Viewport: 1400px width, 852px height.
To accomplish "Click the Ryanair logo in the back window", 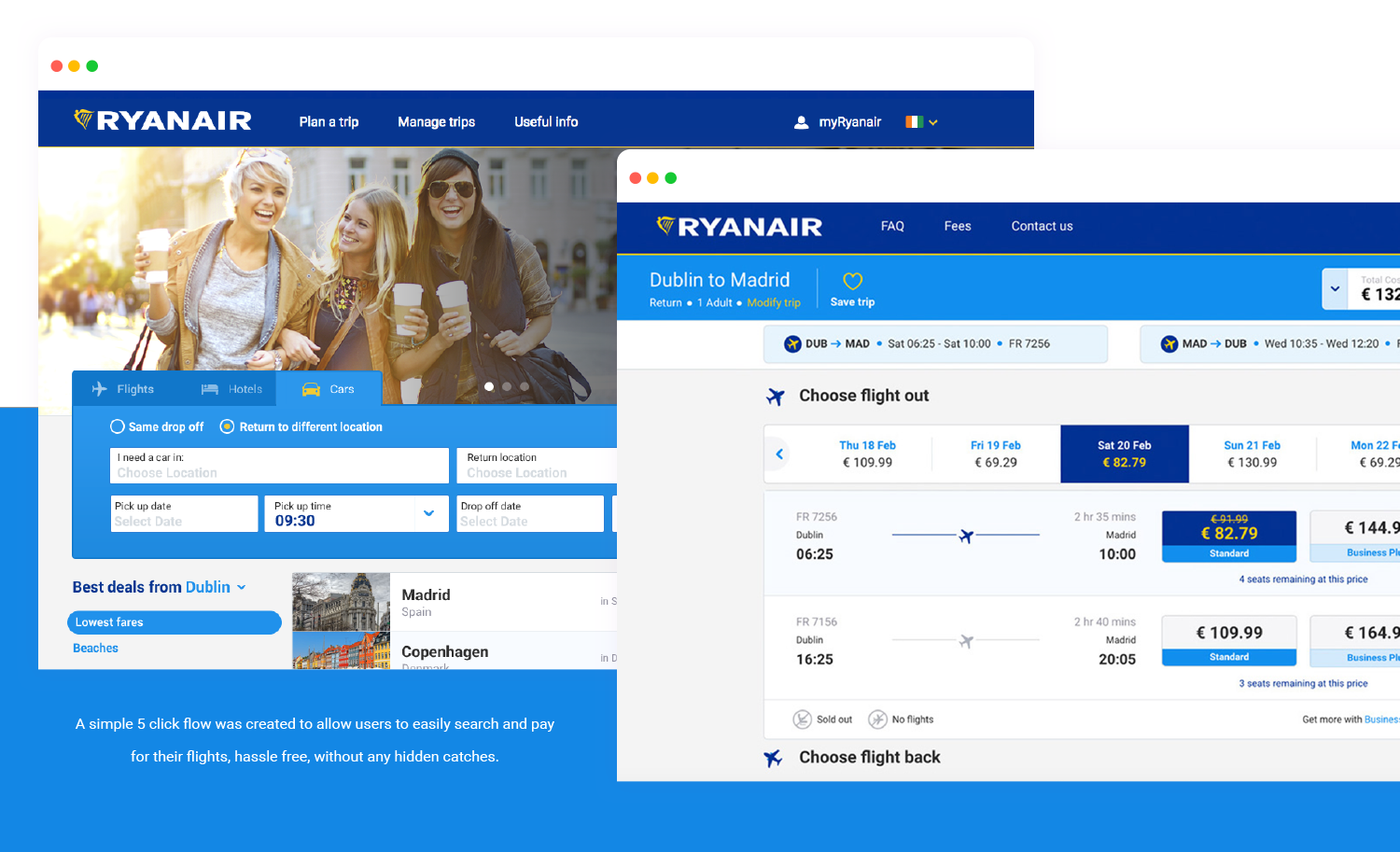I will [162, 120].
